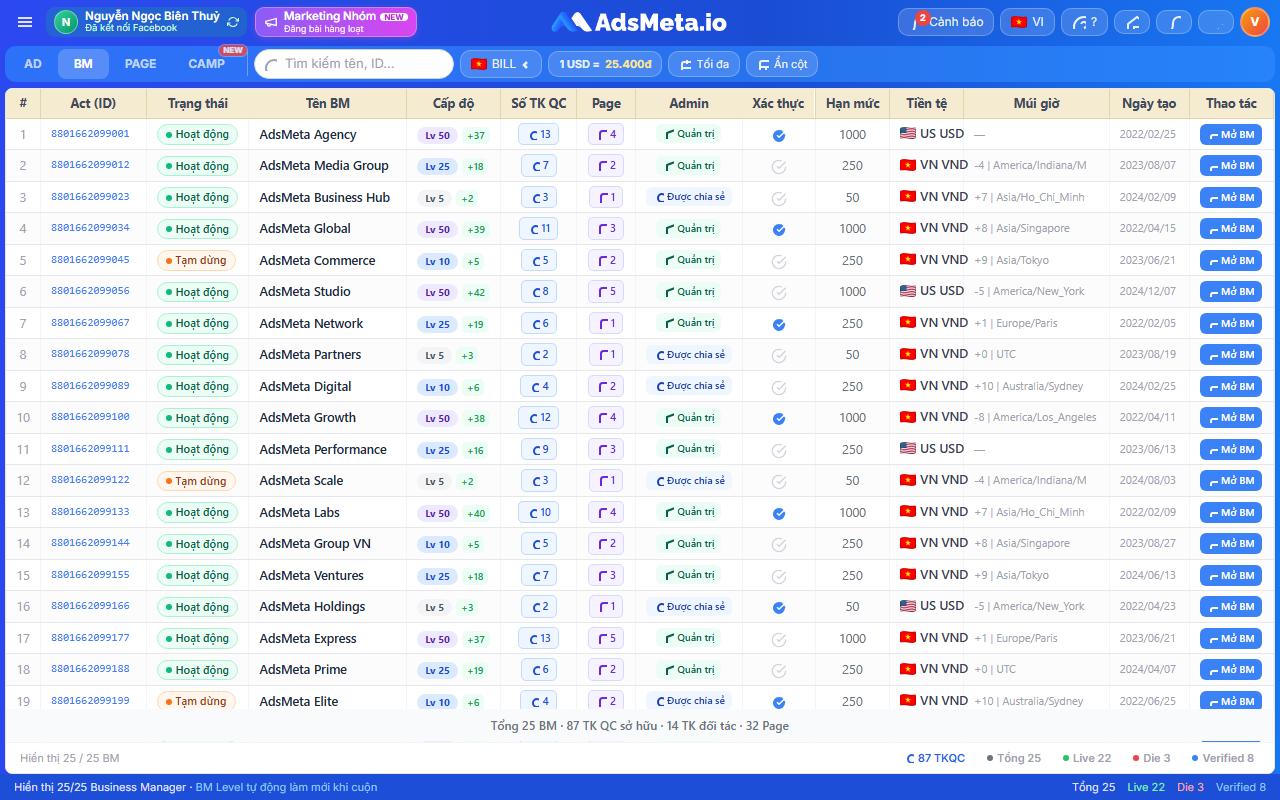Sort by the Hạn mức column header
Viewport: 1280px width, 800px height.
coord(852,104)
